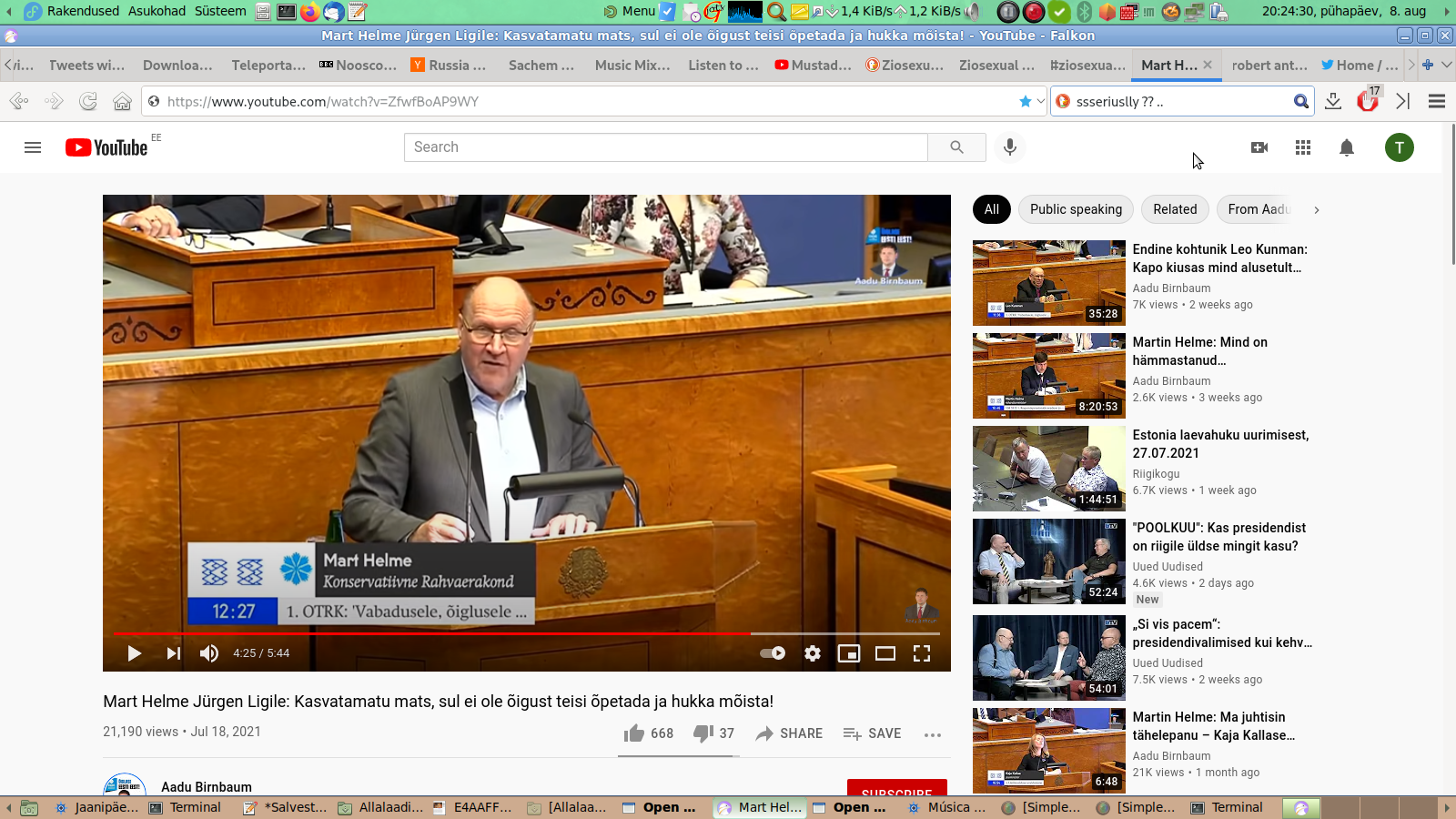This screenshot has width=1456, height=819.
Task: Show more filter chips with the right chevron
Action: pyautogui.click(x=1316, y=210)
